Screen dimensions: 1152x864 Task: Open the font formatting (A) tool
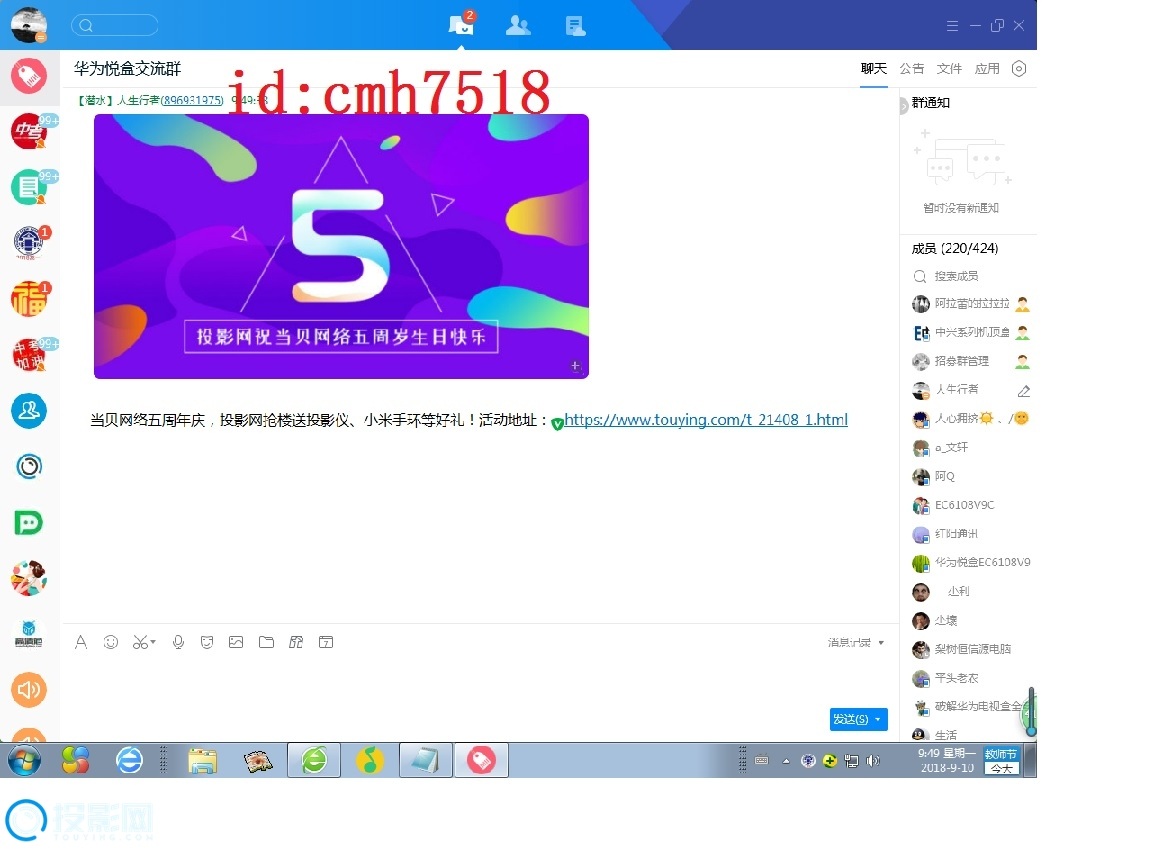pos(81,642)
